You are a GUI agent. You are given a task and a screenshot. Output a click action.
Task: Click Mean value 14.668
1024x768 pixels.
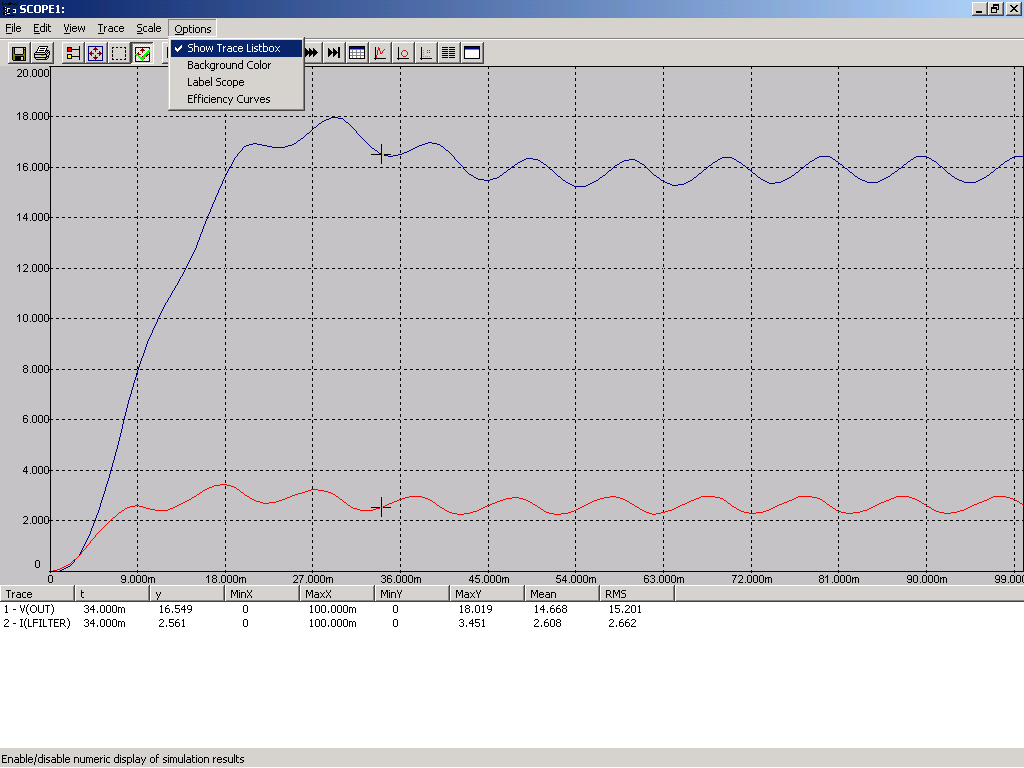point(551,609)
